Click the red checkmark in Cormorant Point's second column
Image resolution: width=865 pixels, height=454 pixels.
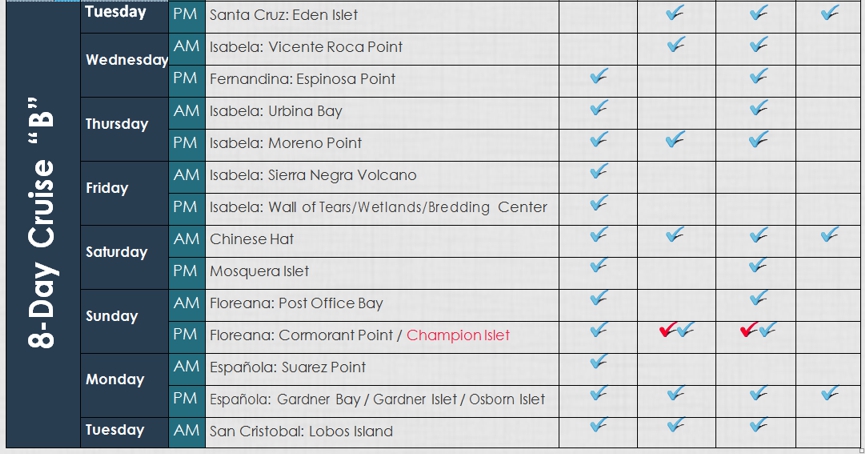point(668,330)
